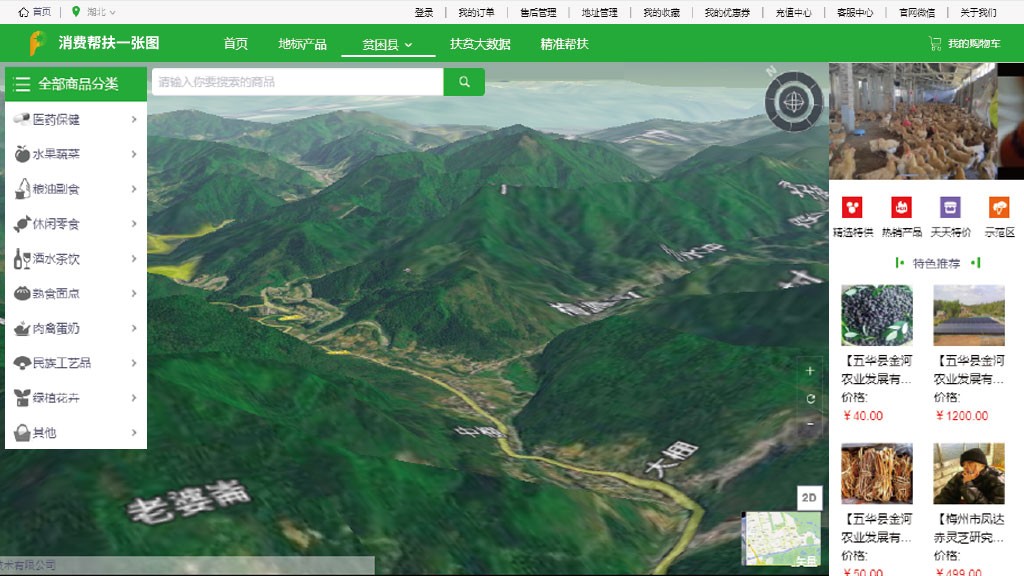Image resolution: width=1024 pixels, height=576 pixels.
Task: Select 地标产品 in the navigation bar
Action: (x=302, y=44)
